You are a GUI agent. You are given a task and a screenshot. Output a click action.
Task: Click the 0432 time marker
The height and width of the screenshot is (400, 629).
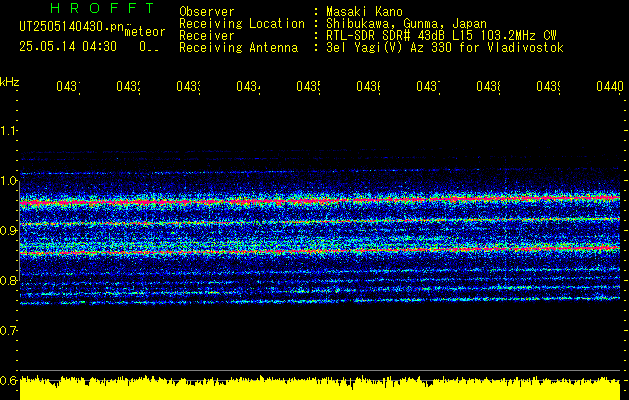pyautogui.click(x=128, y=87)
